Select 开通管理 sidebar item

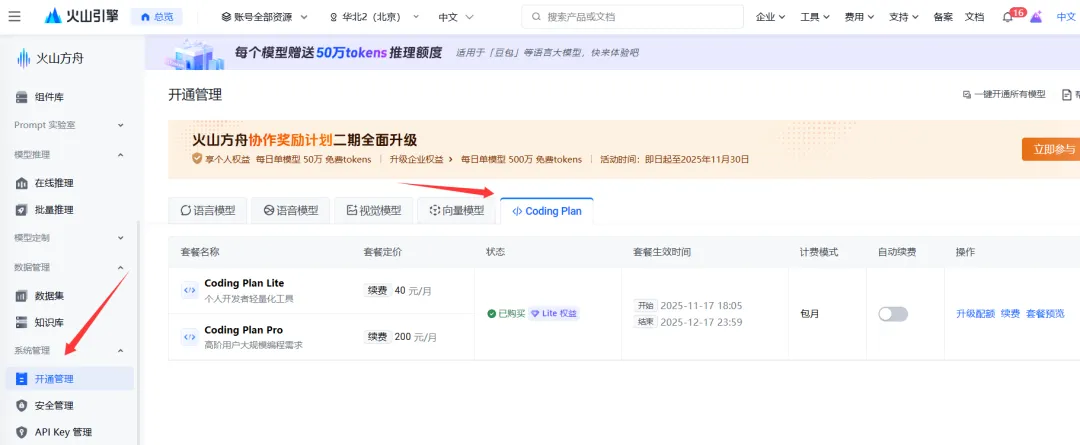(70, 379)
